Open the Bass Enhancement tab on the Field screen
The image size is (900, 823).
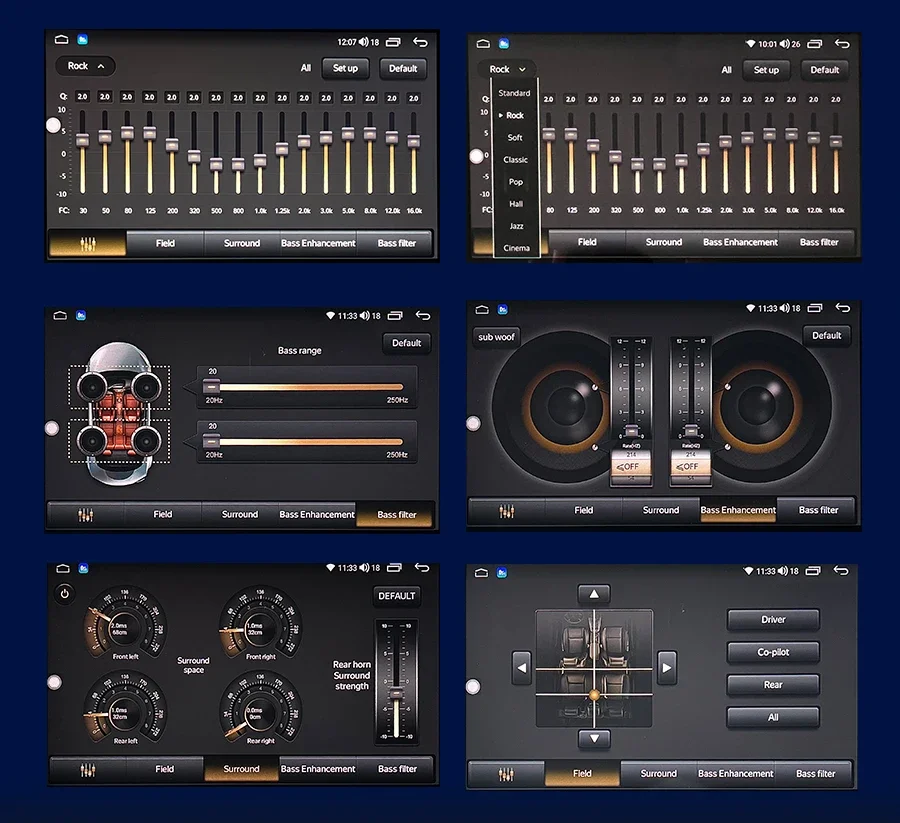(x=735, y=774)
